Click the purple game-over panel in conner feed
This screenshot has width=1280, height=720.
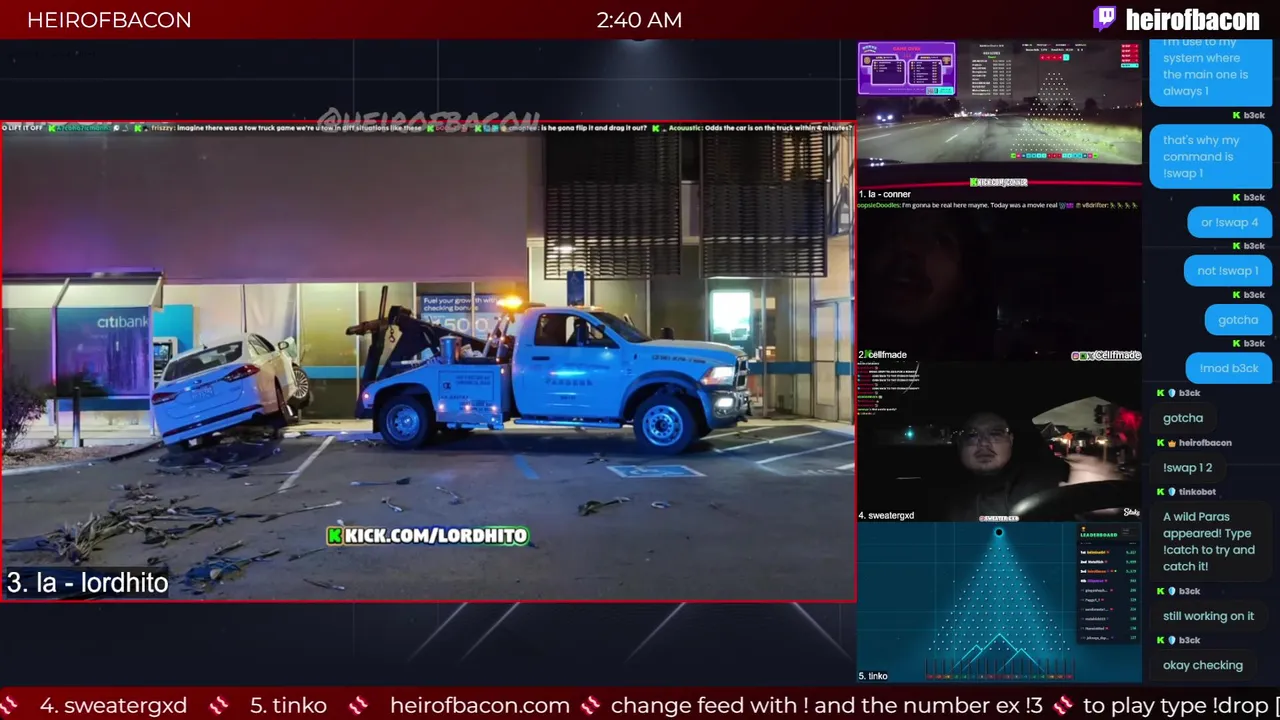click(906, 68)
